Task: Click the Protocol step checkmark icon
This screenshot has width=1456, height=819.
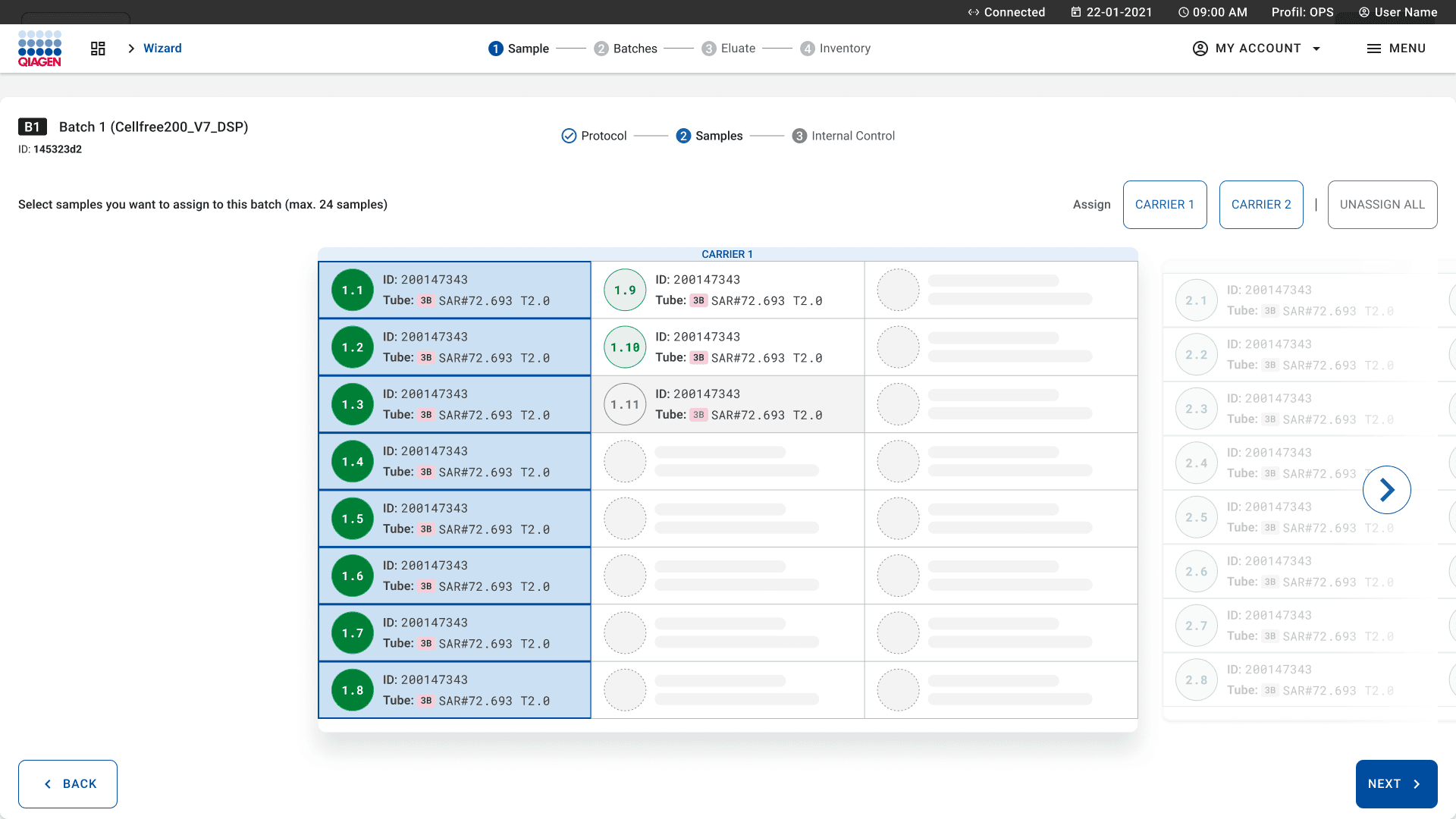Action: (x=569, y=136)
